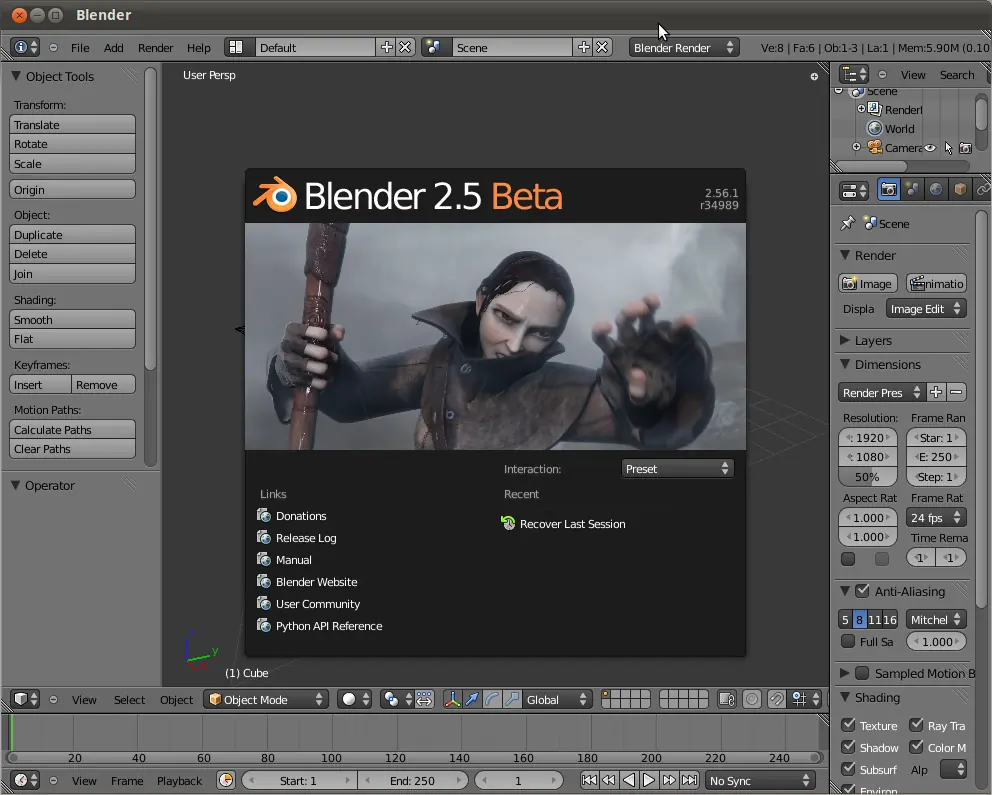Expand the Layers panel
This screenshot has height=795, width=992.
click(x=872, y=340)
